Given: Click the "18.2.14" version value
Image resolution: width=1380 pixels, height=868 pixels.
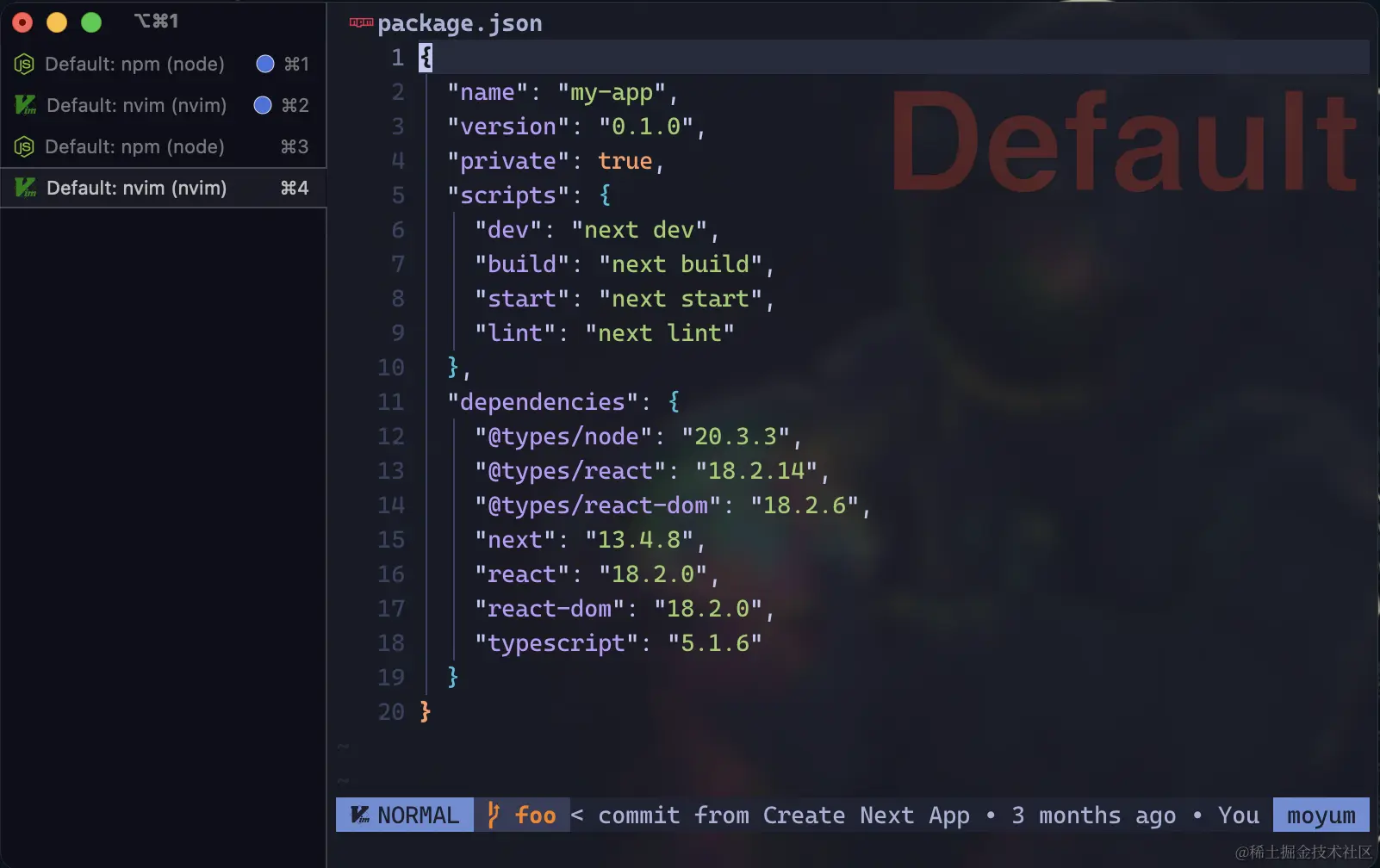Looking at the screenshot, I should click(756, 471).
